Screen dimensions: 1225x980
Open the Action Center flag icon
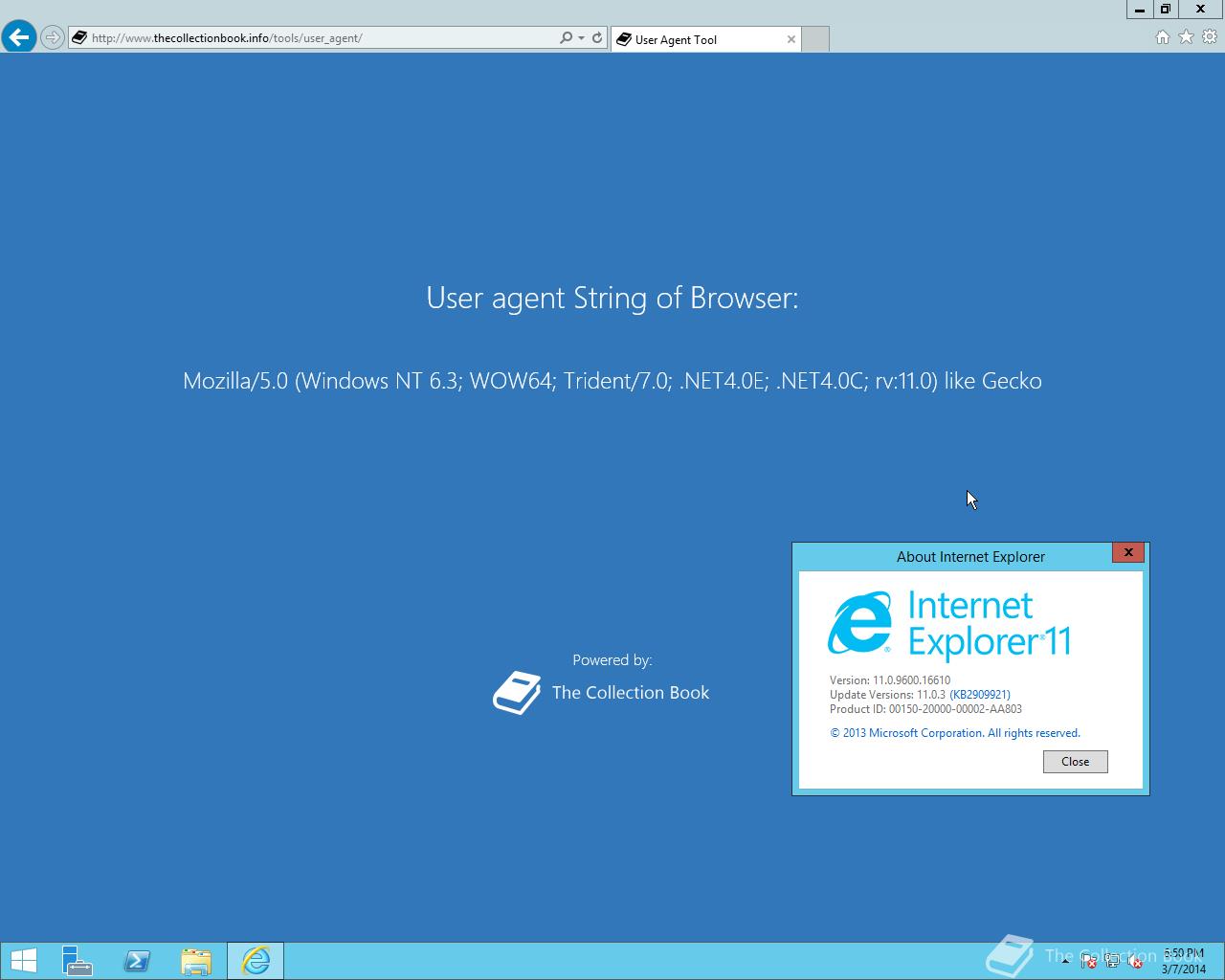[x=1088, y=962]
